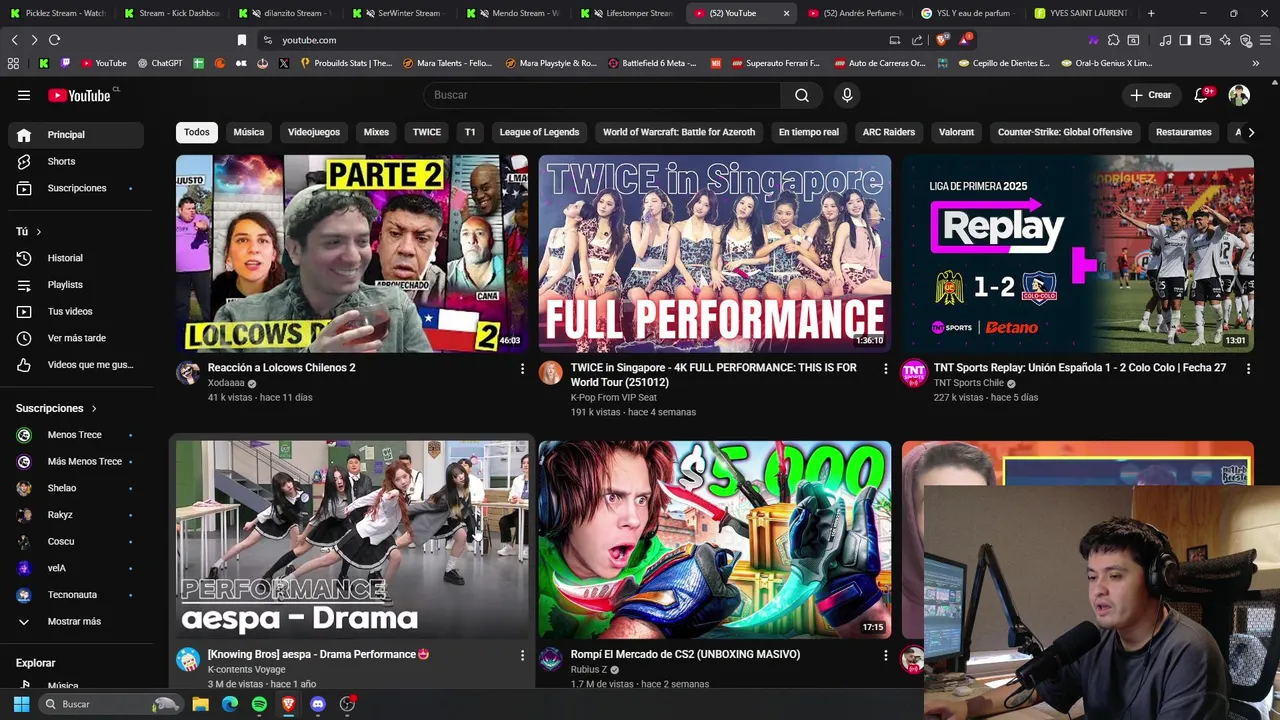Open Ver más tarde in sidebar
Viewport: 1280px width, 720px height.
[76, 338]
